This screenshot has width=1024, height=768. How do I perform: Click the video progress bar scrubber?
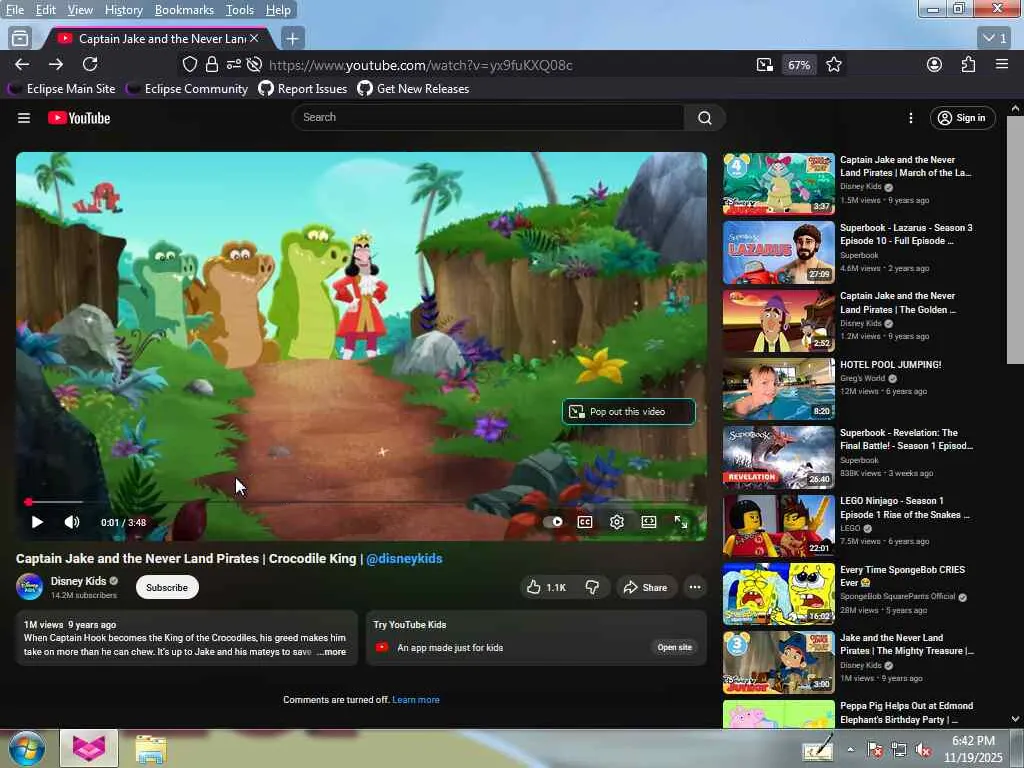pos(29,502)
